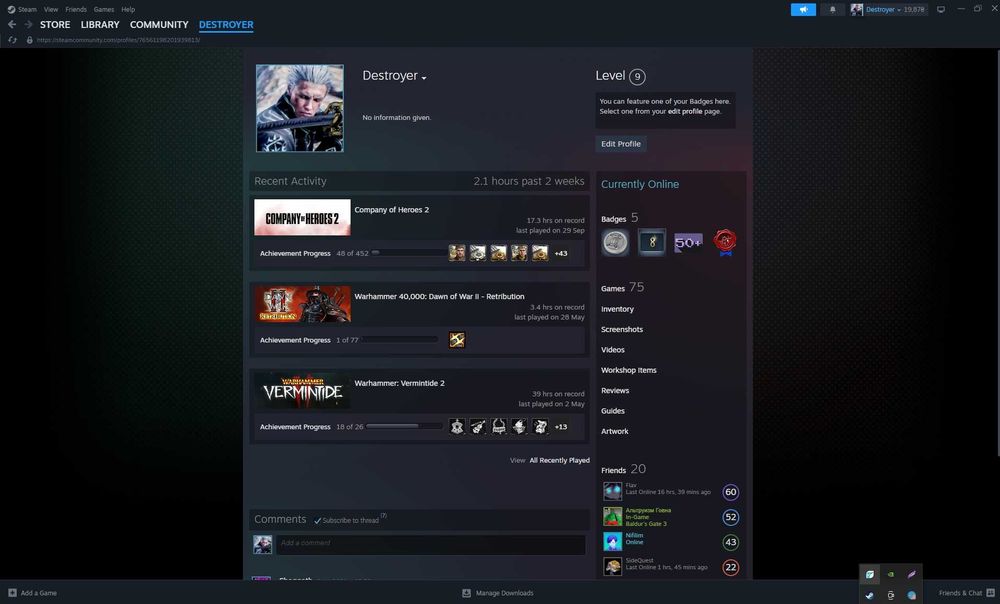Open the Warhammer Vermintide 2 banner
This screenshot has height=604, width=1000.
coord(302,390)
